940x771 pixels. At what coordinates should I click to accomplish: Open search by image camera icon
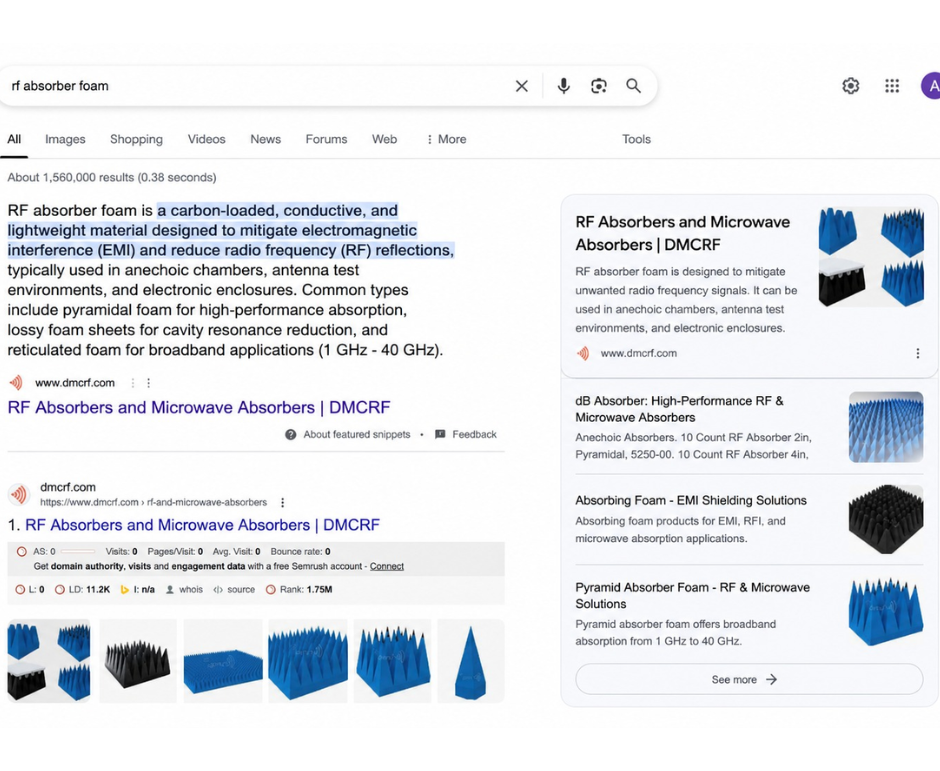(x=598, y=86)
